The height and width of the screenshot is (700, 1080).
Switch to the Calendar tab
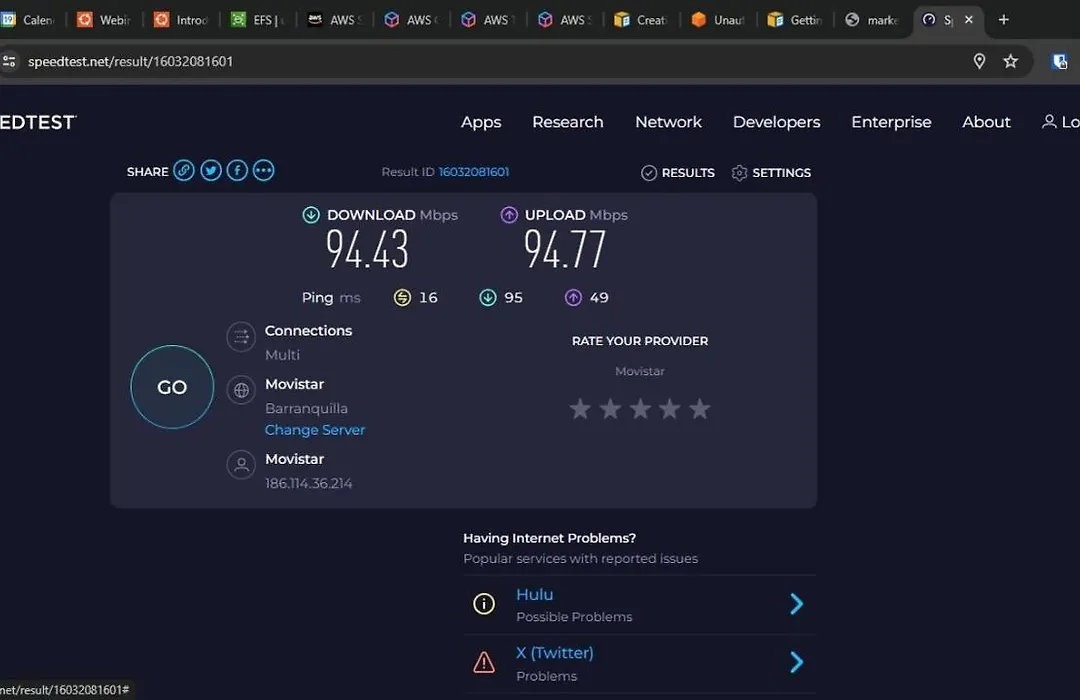click(29, 20)
